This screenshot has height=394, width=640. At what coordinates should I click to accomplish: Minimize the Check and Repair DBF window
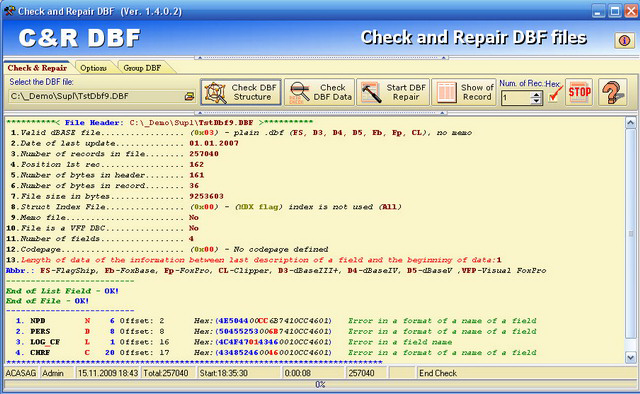[598, 11]
